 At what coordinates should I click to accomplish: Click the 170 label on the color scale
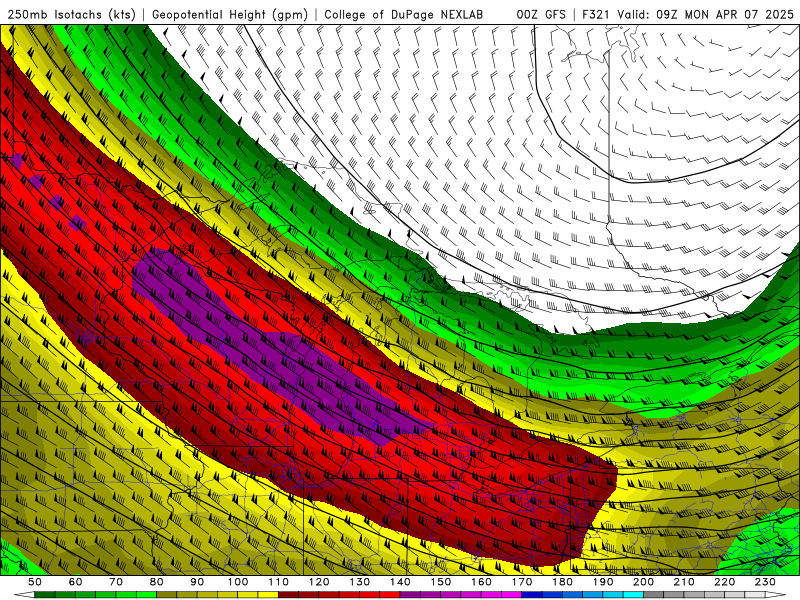tap(522, 582)
